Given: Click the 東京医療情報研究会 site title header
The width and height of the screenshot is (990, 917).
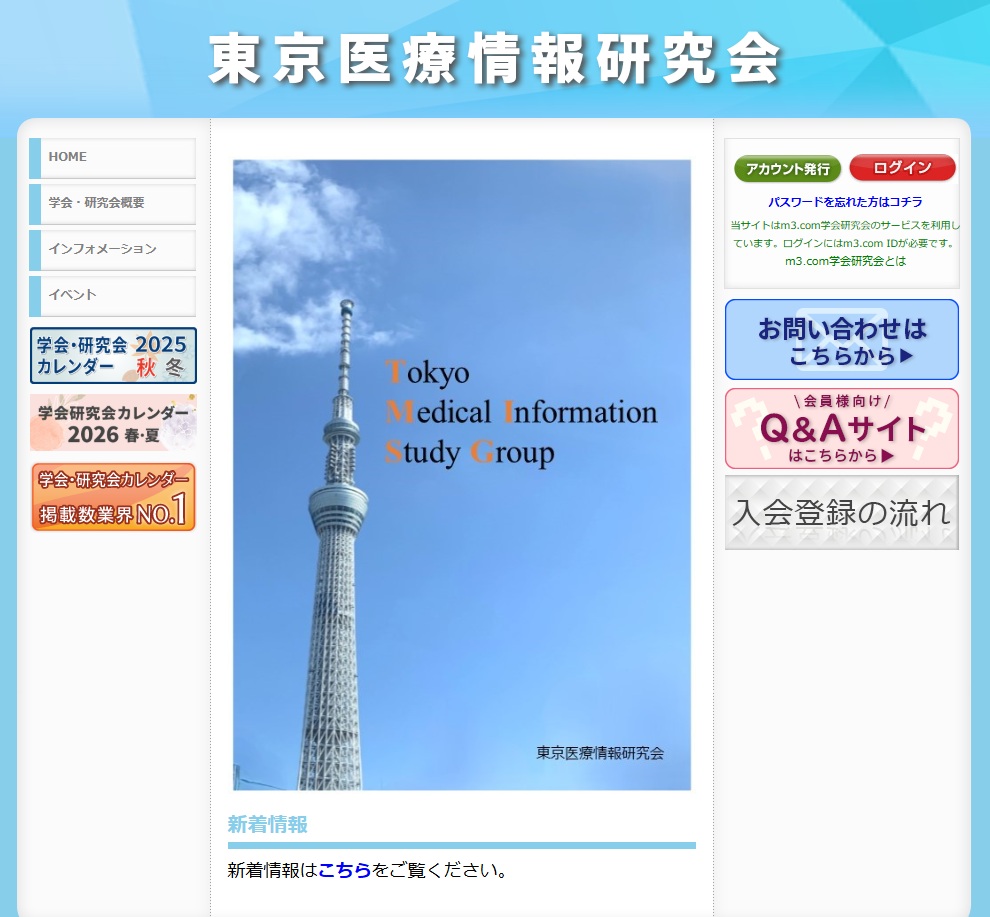Looking at the screenshot, I should coord(494,60).
